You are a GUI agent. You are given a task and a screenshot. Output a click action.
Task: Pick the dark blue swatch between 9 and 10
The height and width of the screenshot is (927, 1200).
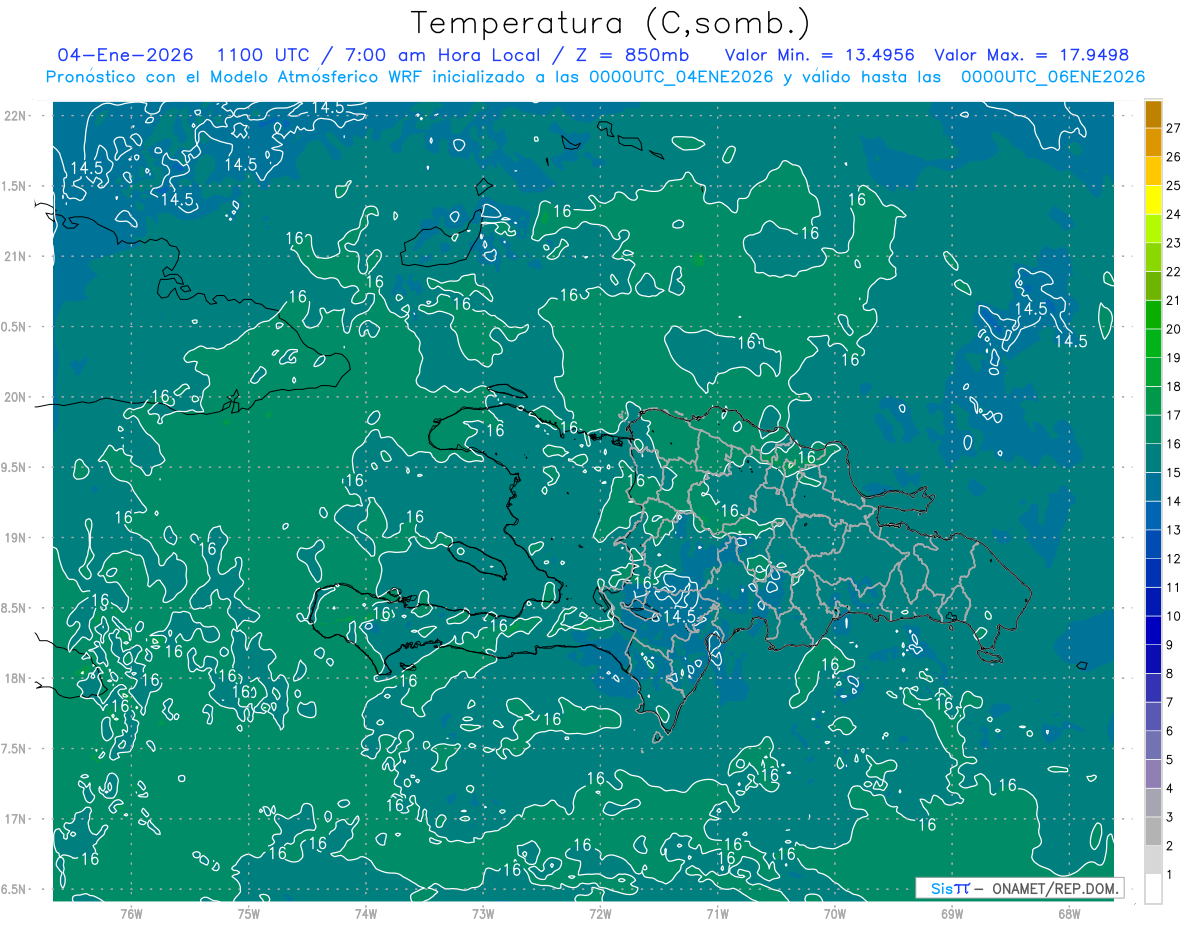click(x=1153, y=631)
